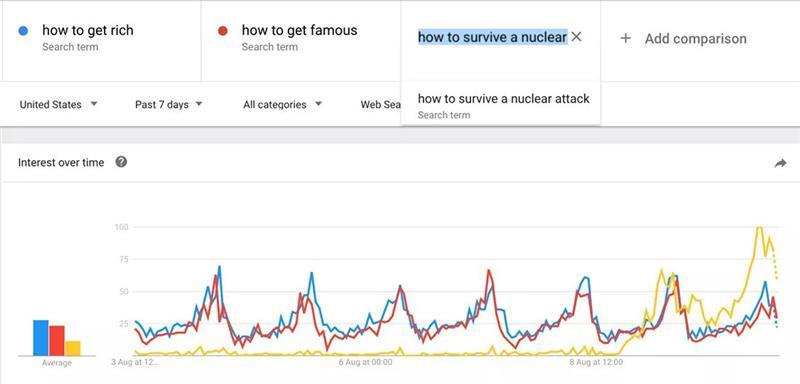Open the Past 7 days time dropdown
This screenshot has height=384, width=800.
coord(168,105)
